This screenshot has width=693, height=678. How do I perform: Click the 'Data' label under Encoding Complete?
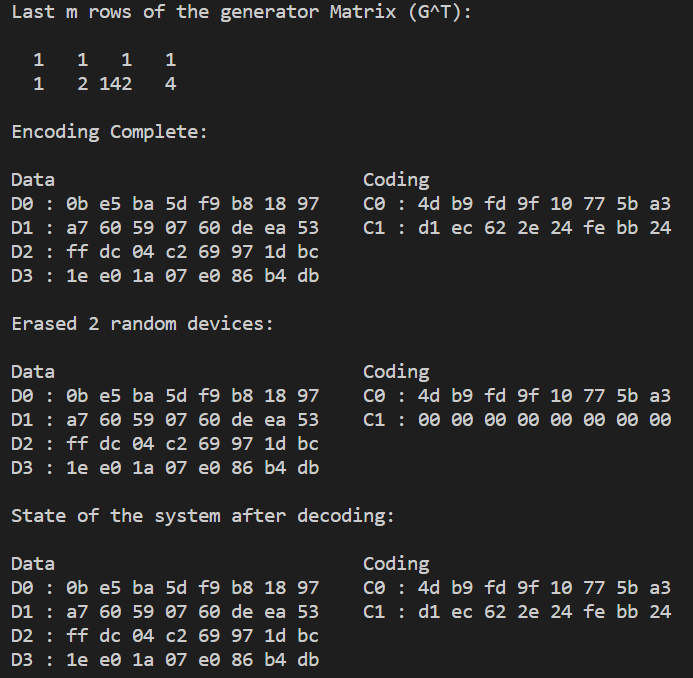click(33, 180)
